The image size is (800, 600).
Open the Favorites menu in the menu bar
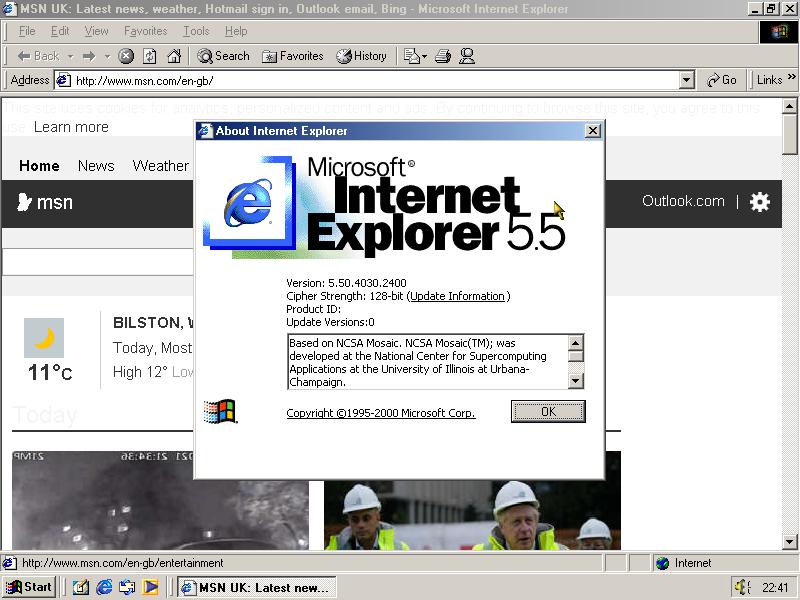coord(145,31)
